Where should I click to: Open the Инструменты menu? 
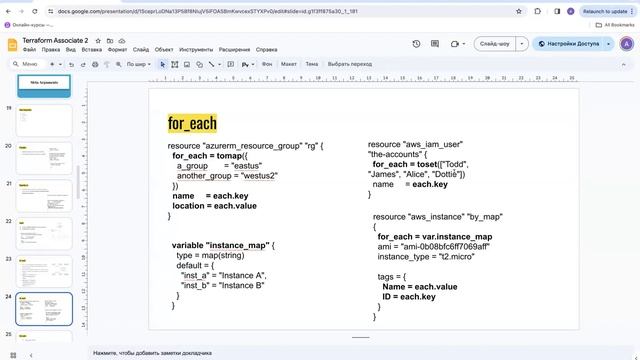pos(196,50)
